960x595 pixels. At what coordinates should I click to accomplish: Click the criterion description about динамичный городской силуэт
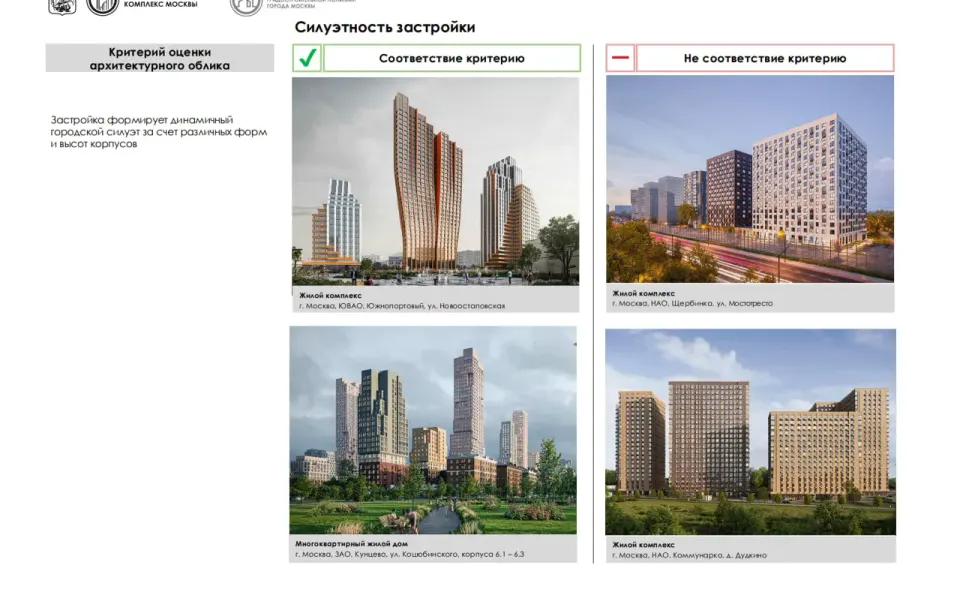(159, 132)
